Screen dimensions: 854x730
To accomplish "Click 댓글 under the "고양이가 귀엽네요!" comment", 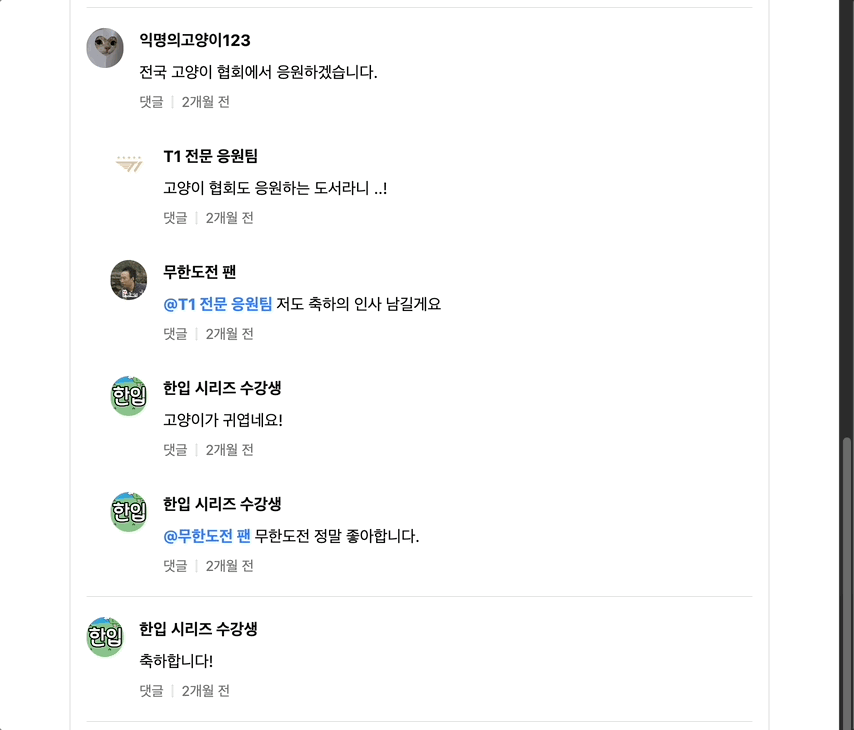I will tap(175, 450).
